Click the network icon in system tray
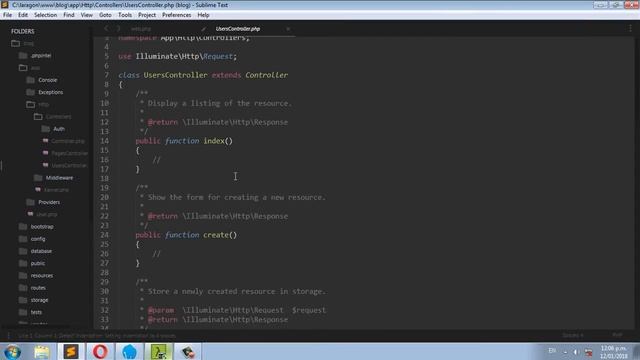640x360 pixels. click(x=588, y=352)
